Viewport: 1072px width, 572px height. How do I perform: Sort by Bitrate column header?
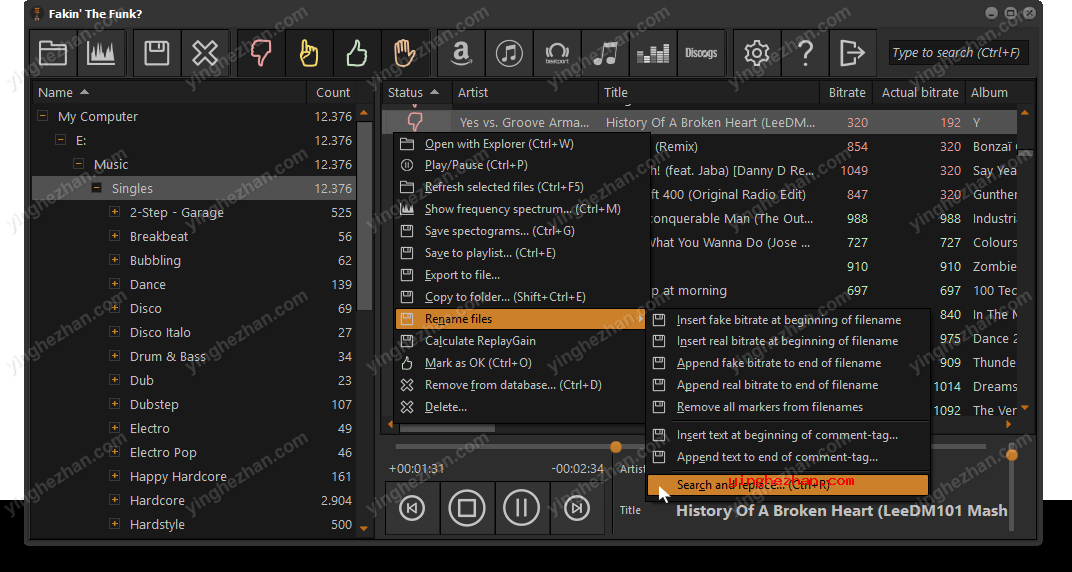(846, 92)
